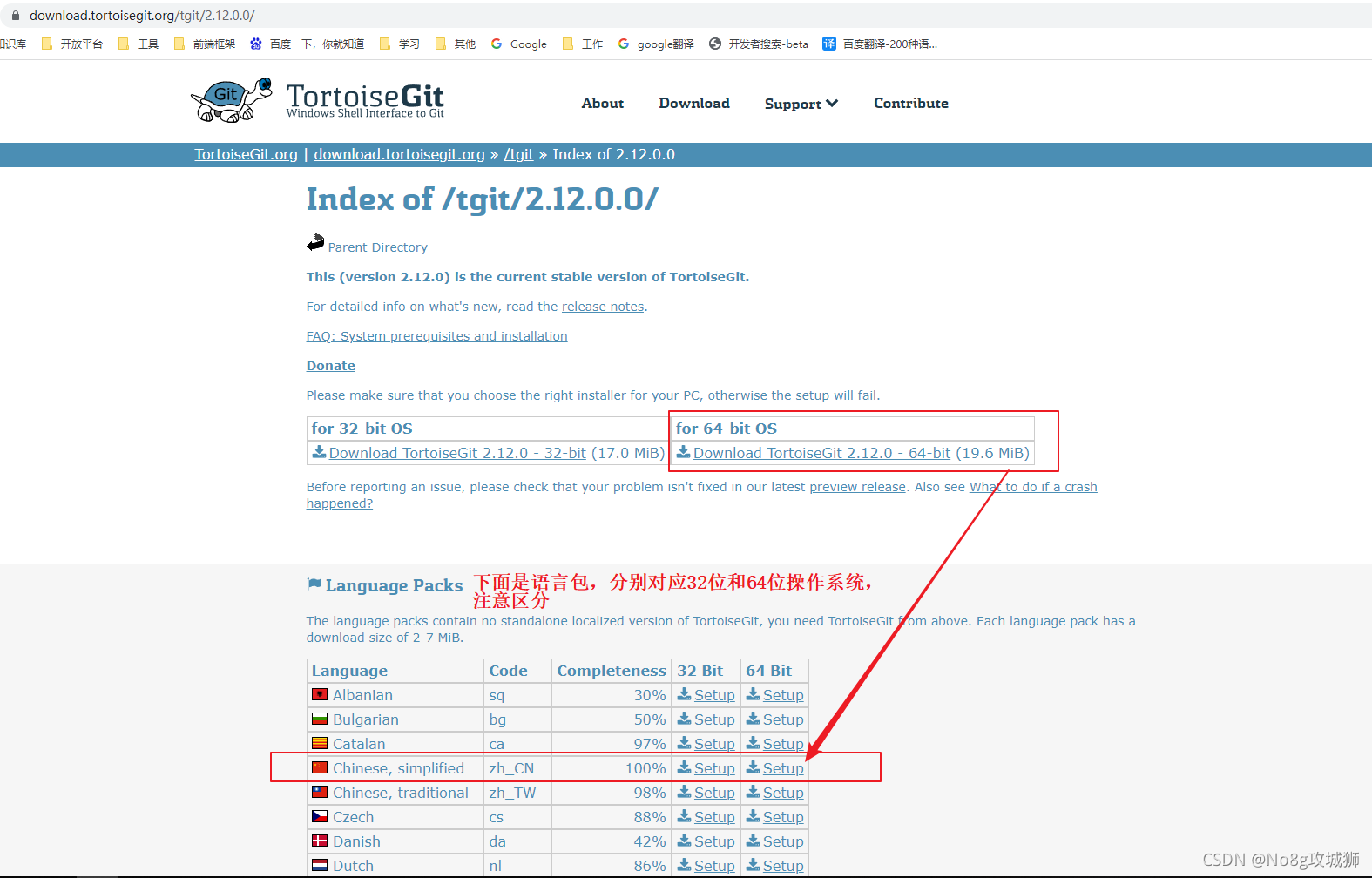Click the Parent Directory back arrow icon
Viewport: 1372px width, 878px height.
315,242
